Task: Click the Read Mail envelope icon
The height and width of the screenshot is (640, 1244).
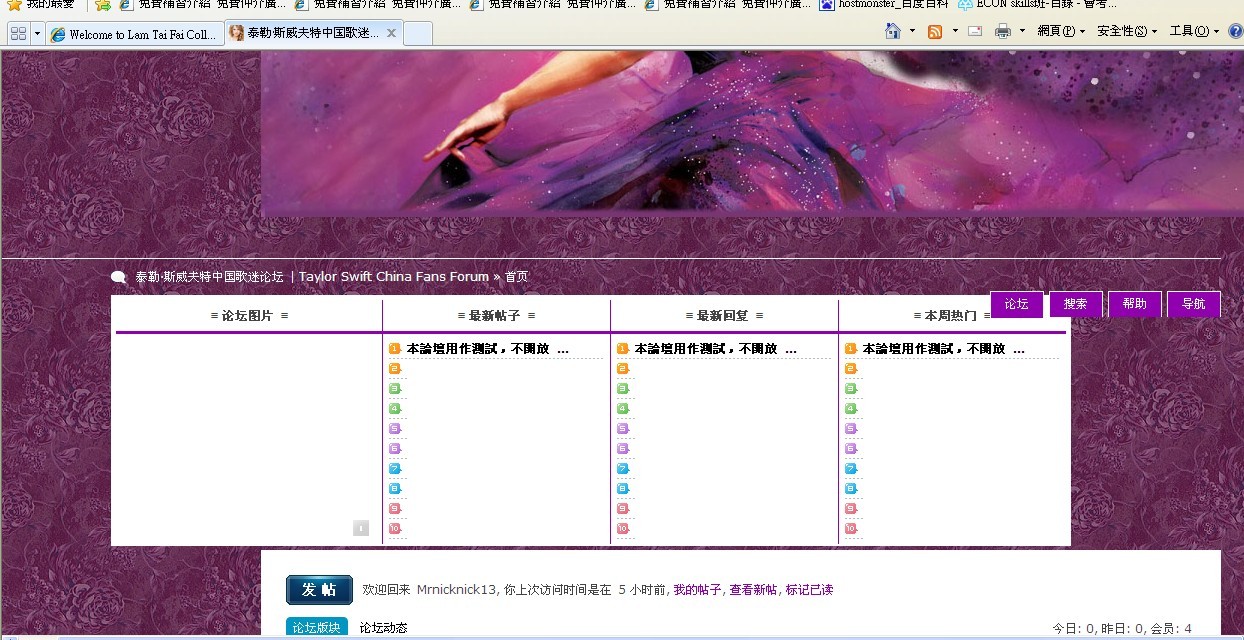Action: 974,31
